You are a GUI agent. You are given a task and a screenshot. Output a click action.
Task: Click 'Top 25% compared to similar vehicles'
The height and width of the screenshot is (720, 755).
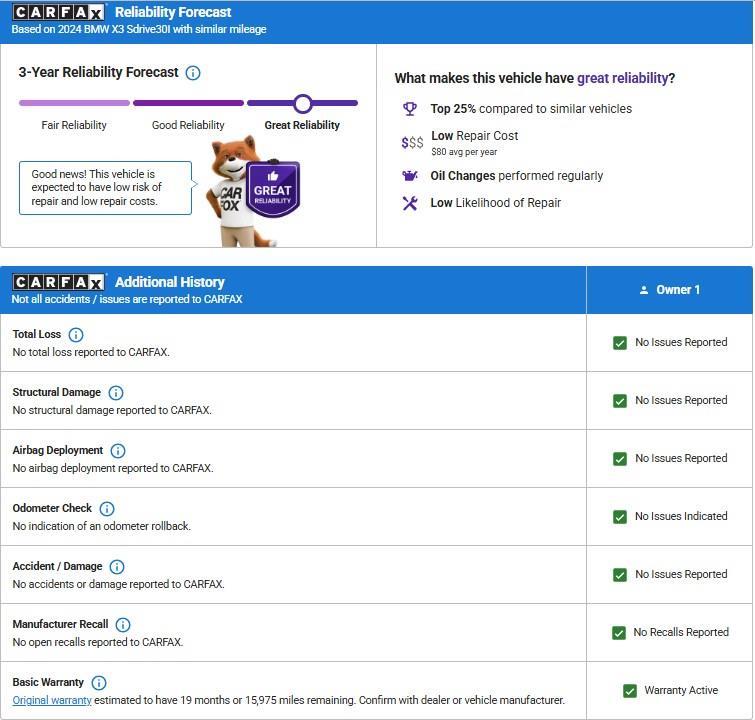pos(531,109)
